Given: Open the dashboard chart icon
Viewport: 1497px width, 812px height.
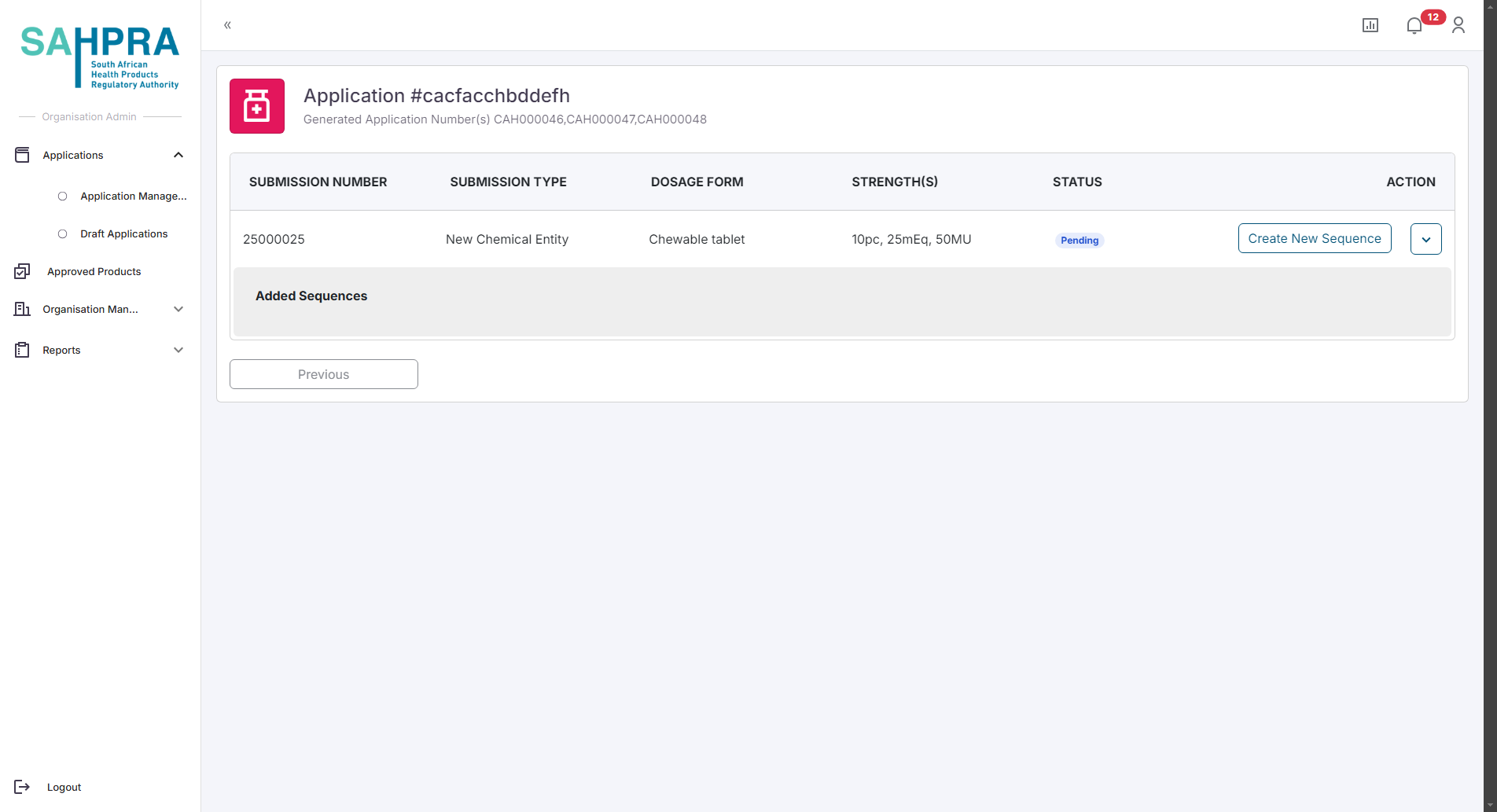Looking at the screenshot, I should point(1370,25).
